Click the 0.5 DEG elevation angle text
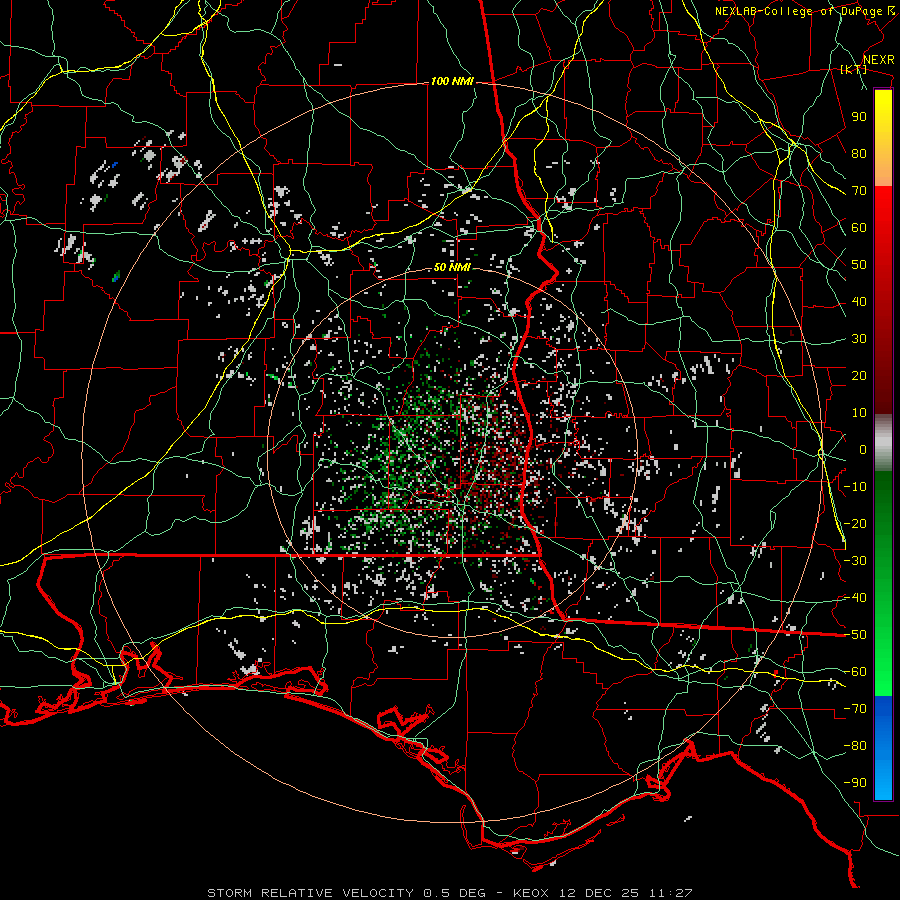 pyautogui.click(x=454, y=893)
